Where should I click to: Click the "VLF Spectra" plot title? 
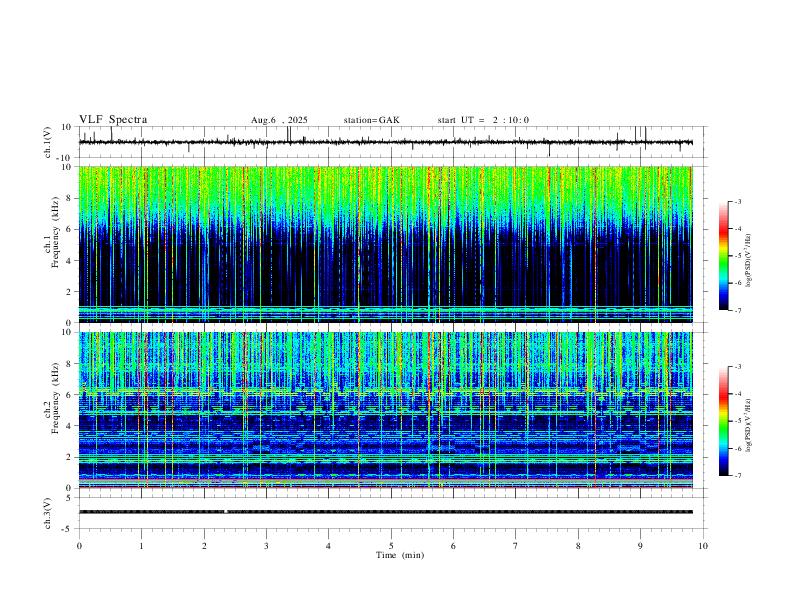[113, 120]
